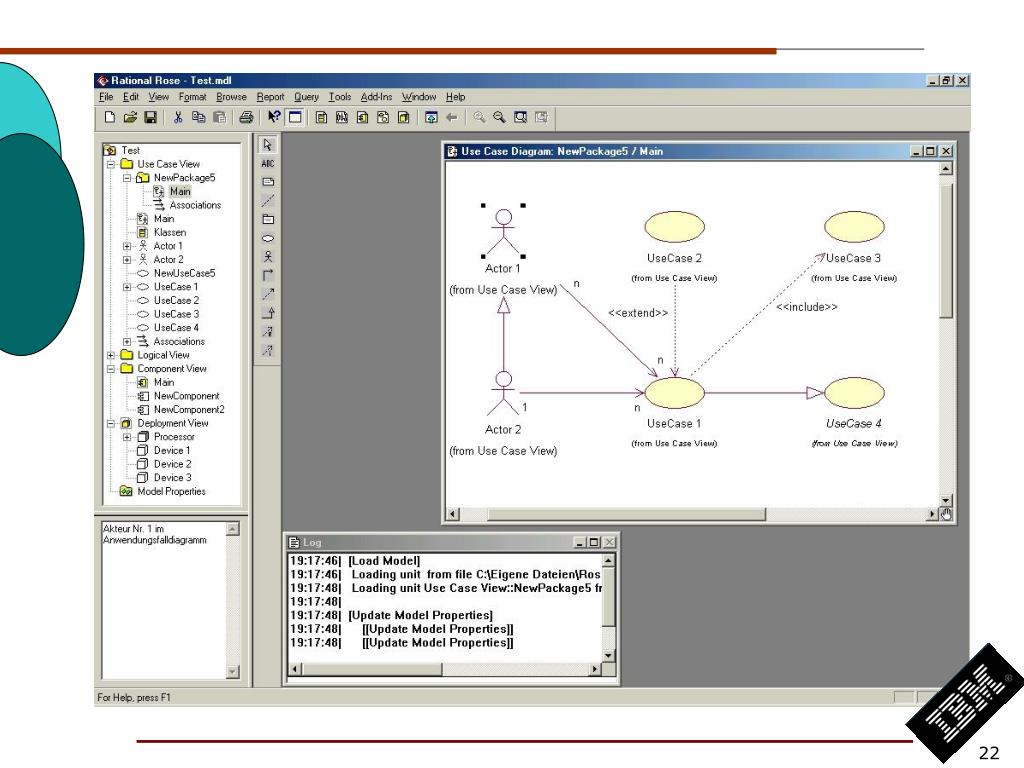Click the Fit In Window icon
The width and height of the screenshot is (1024, 768).
pos(520,117)
